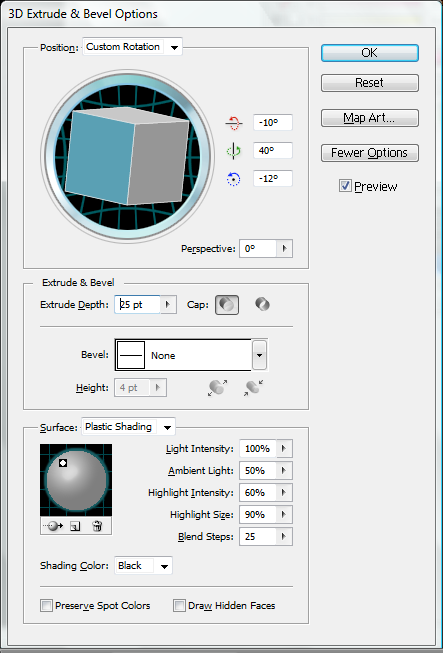443x653 pixels.
Task: Open the Shading Color Black dropdown
Action: tap(143, 566)
